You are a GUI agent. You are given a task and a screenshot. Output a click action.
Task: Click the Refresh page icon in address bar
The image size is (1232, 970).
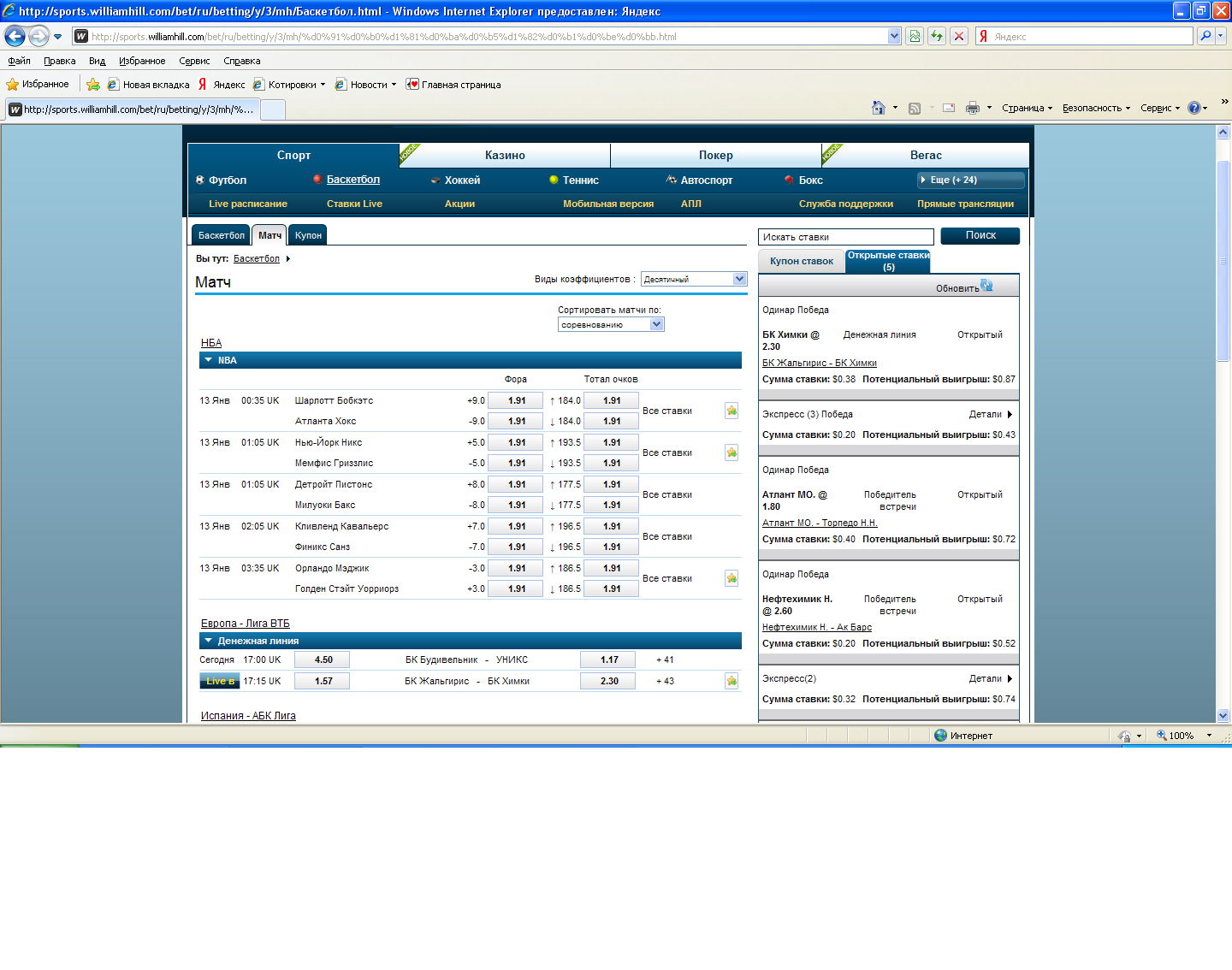[937, 36]
